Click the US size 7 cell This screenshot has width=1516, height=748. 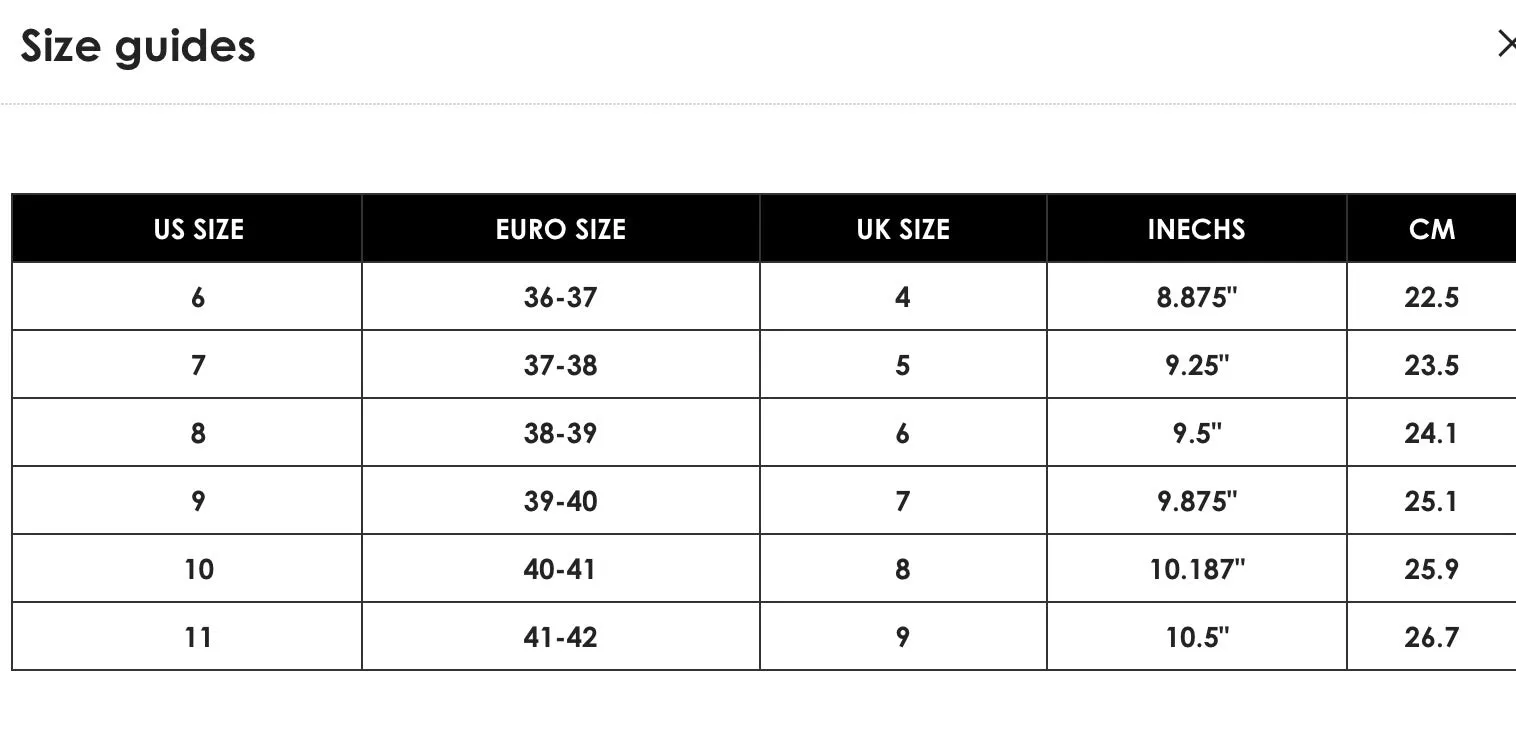tap(187, 364)
